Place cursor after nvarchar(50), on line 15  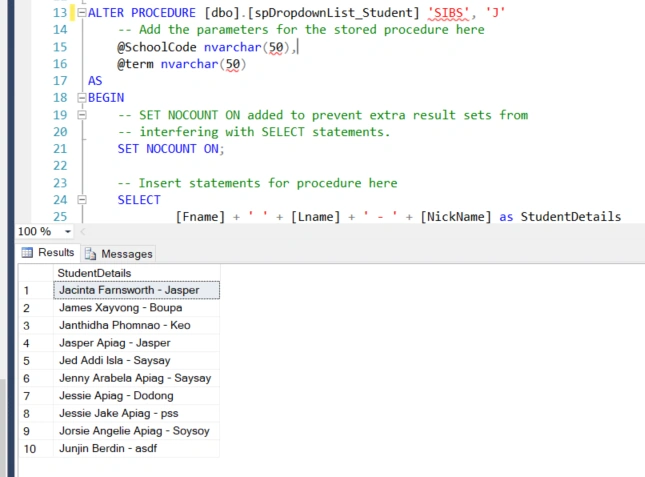(297, 47)
